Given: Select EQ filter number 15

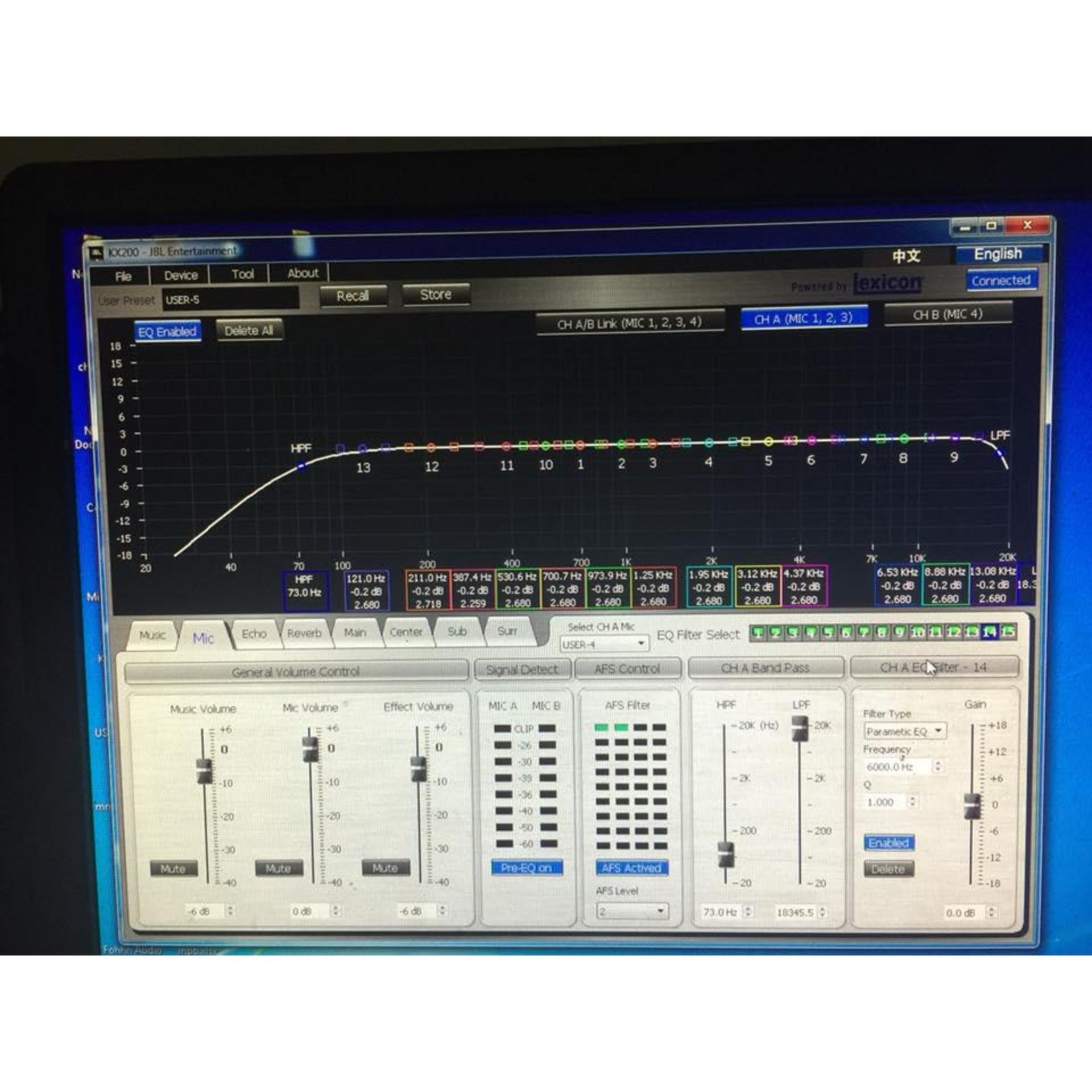Looking at the screenshot, I should pos(1007,631).
